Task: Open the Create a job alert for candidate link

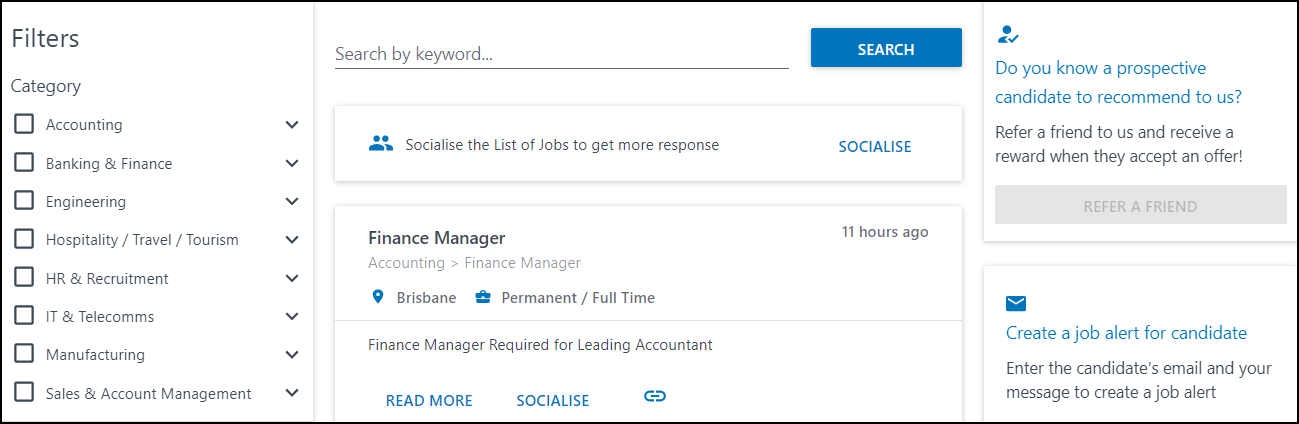Action: pyautogui.click(x=1126, y=332)
